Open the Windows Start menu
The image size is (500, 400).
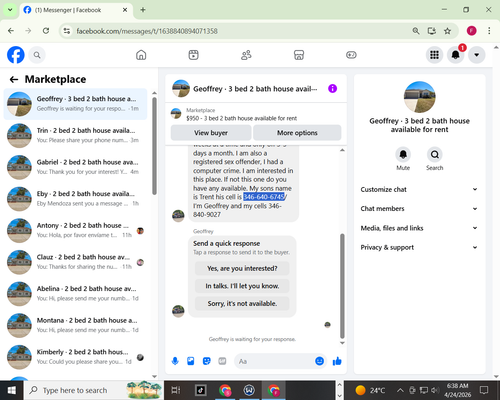pyautogui.click(x=12, y=390)
